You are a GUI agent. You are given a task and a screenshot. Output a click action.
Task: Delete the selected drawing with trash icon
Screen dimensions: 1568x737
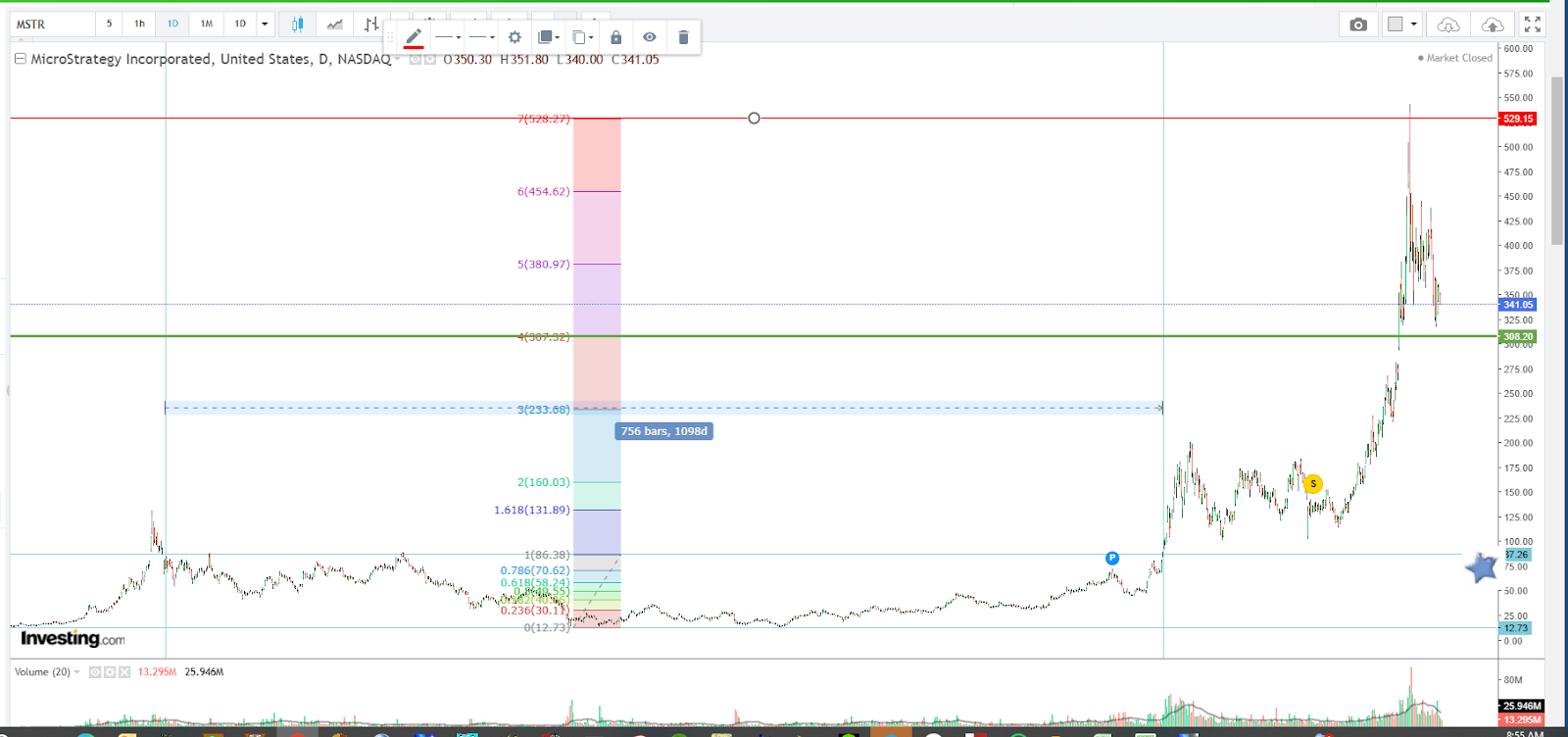point(683,37)
